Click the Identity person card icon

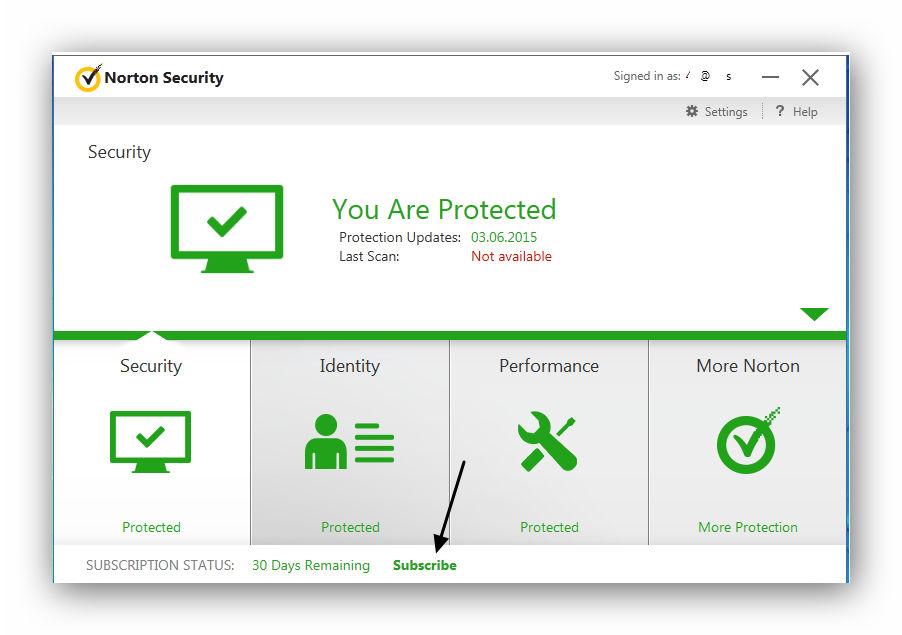[x=349, y=442]
